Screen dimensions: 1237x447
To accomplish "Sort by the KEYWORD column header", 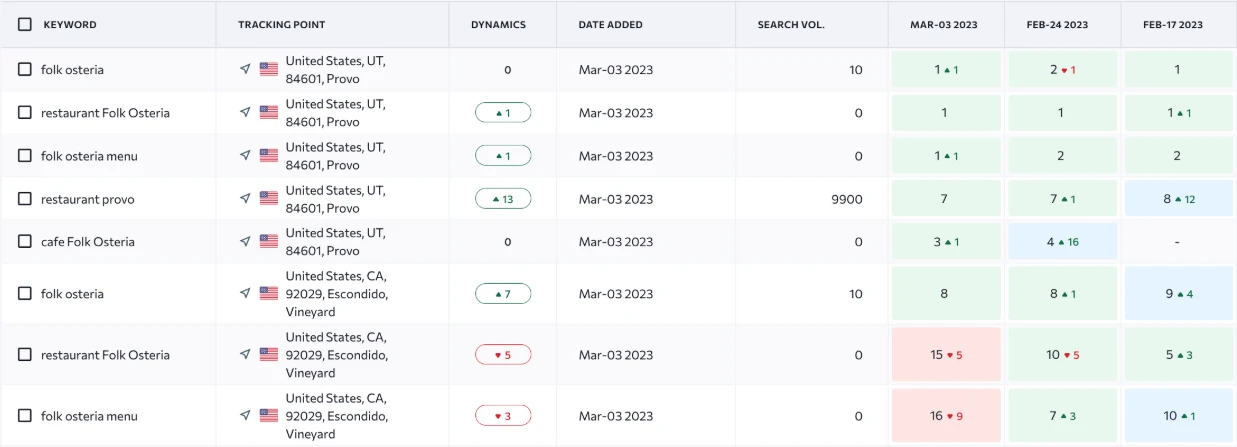I will 70,25.
